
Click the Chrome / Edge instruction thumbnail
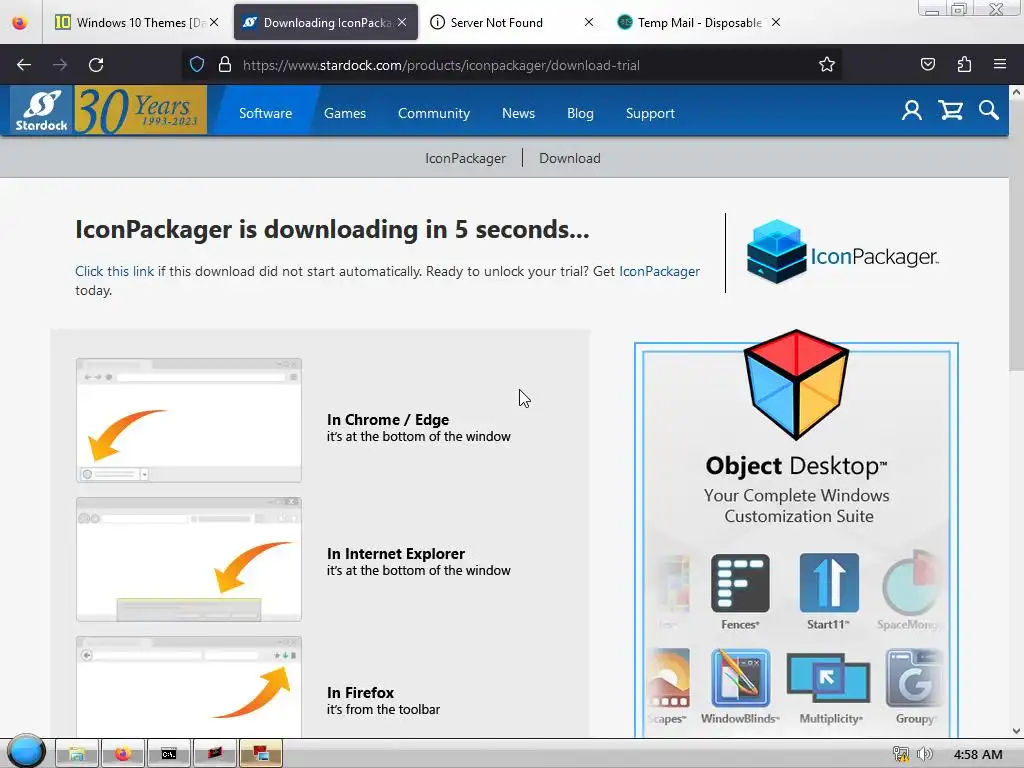(x=189, y=421)
